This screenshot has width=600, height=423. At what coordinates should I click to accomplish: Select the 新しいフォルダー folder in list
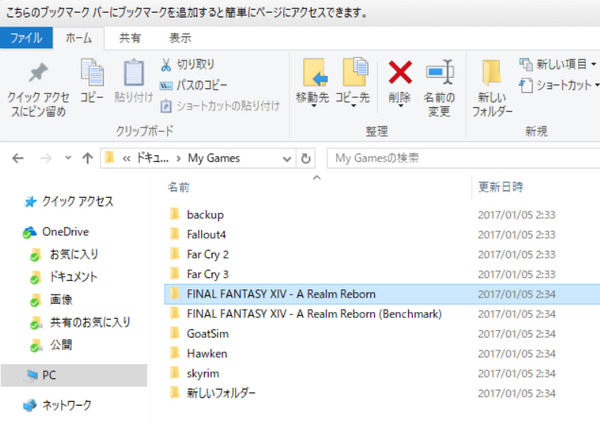(x=221, y=393)
